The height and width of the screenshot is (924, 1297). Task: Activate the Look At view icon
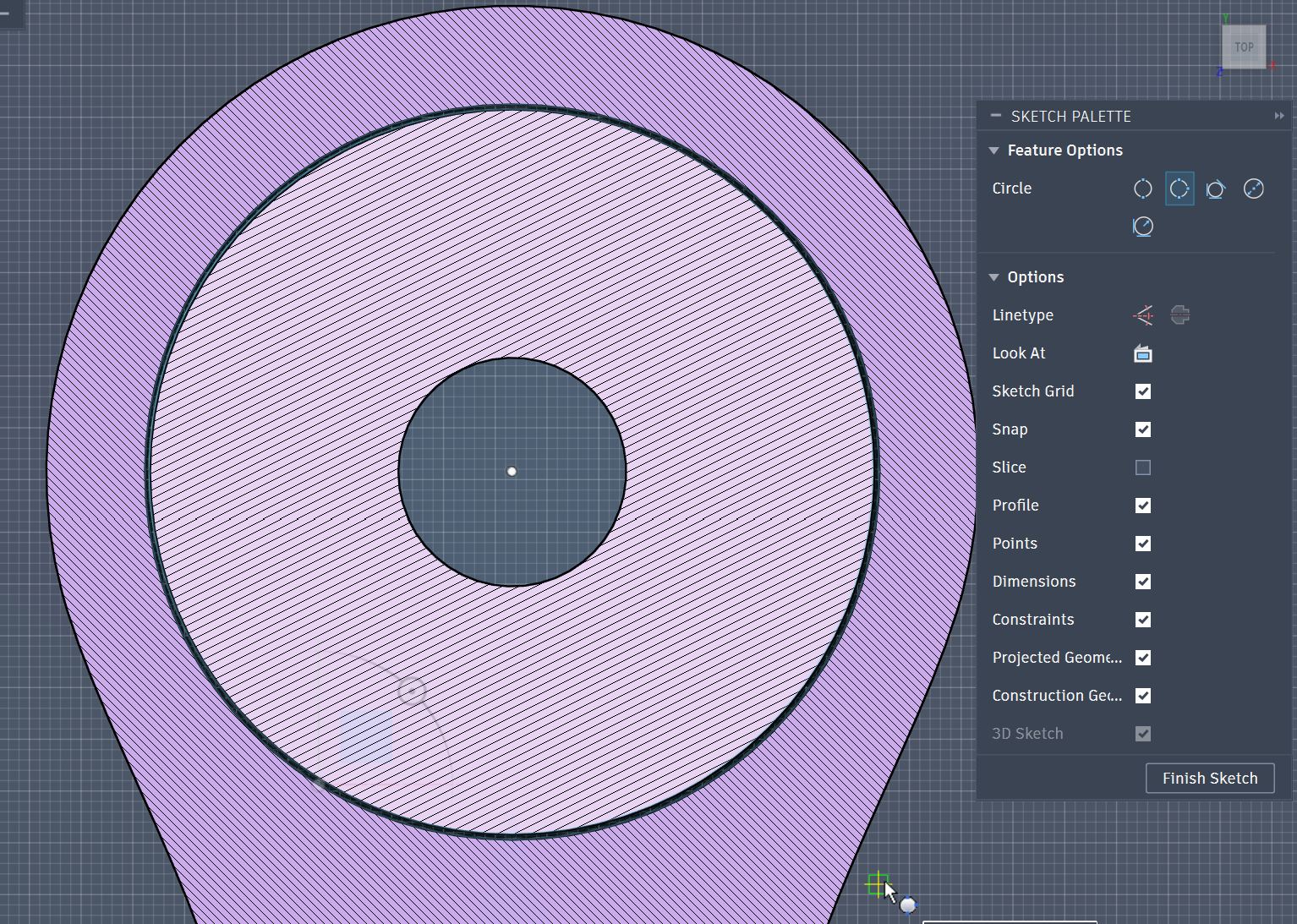tap(1142, 353)
